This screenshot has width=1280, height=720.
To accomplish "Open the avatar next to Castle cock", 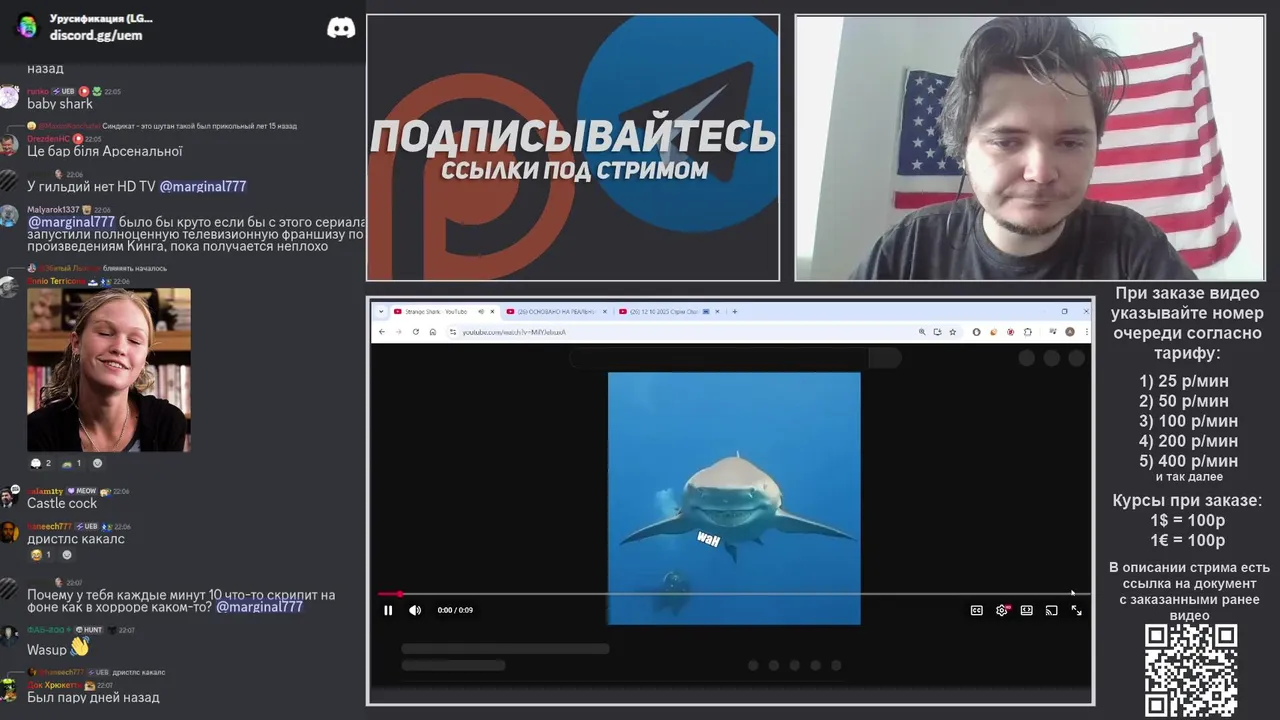I will point(9,498).
